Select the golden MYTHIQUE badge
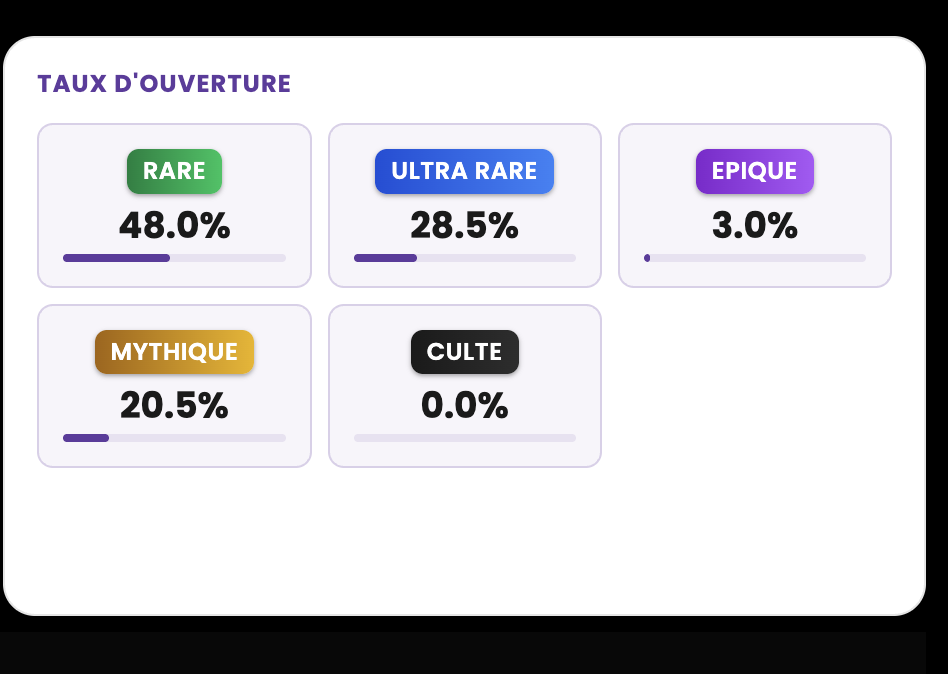948x674 pixels. coord(174,352)
